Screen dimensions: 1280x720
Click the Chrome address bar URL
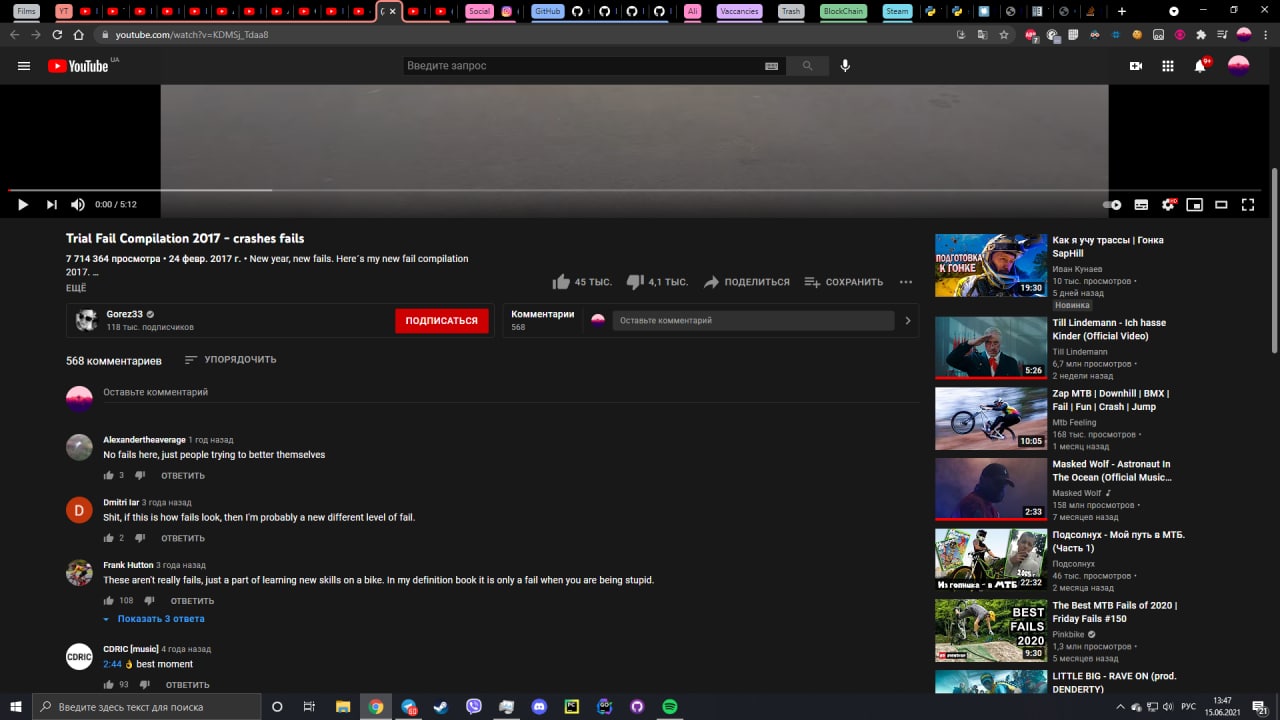point(192,34)
